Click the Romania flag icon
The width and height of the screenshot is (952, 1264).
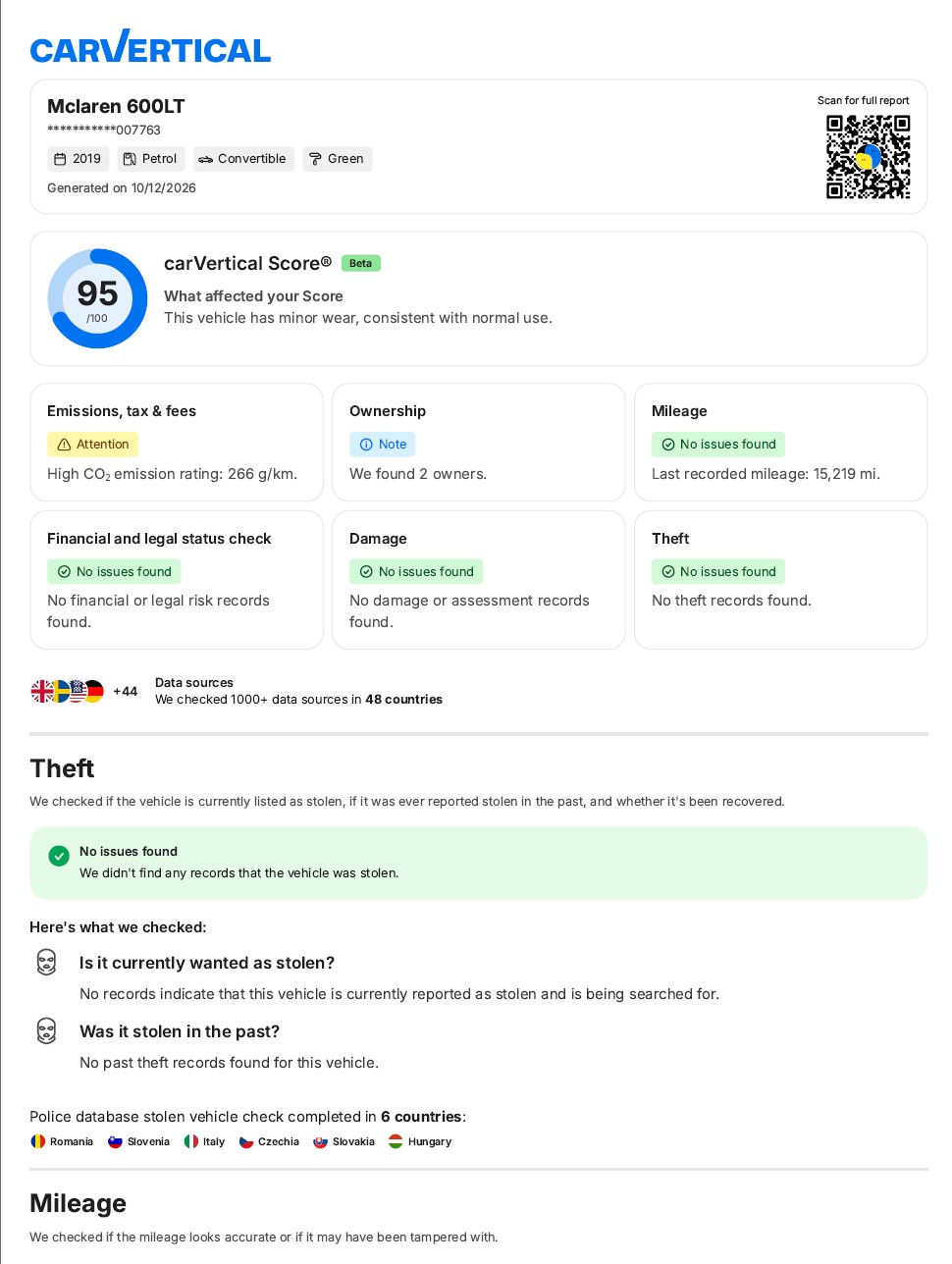(x=38, y=1141)
